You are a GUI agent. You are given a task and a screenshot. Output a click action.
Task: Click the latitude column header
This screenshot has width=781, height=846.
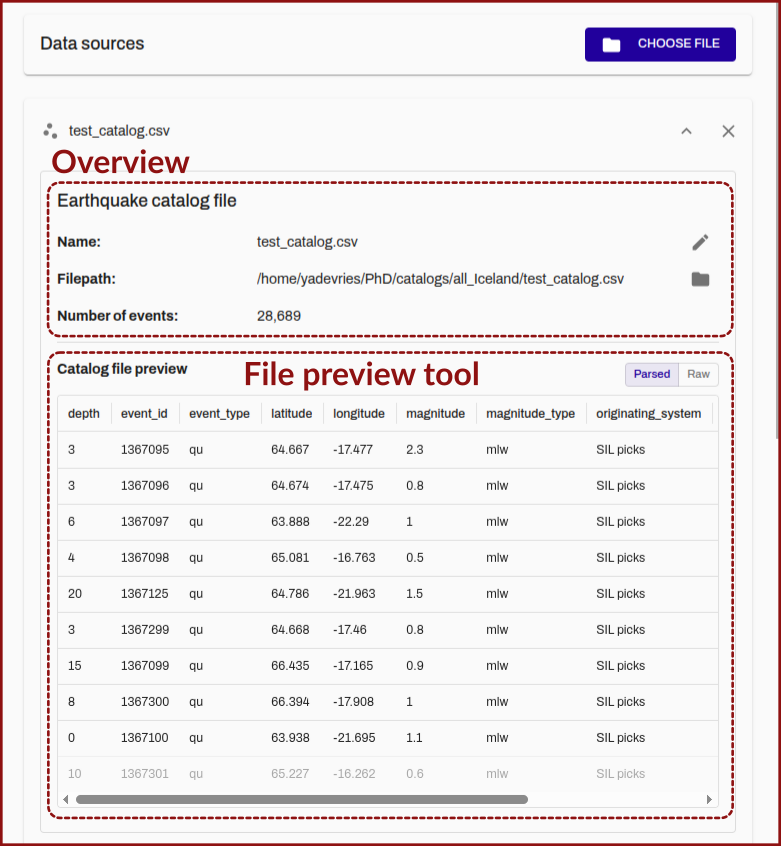[x=291, y=414]
